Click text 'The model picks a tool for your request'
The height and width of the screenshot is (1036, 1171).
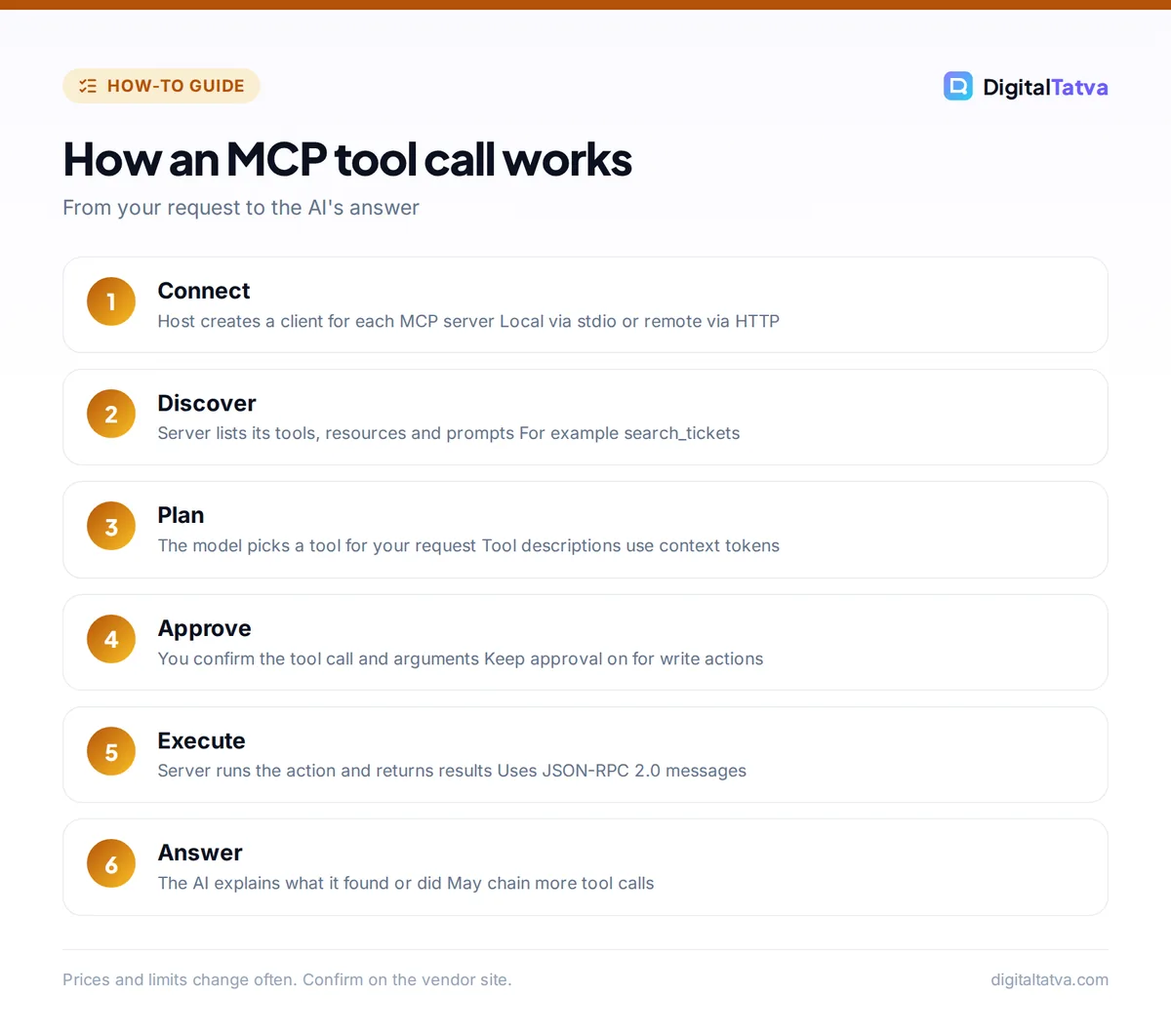tap(317, 545)
